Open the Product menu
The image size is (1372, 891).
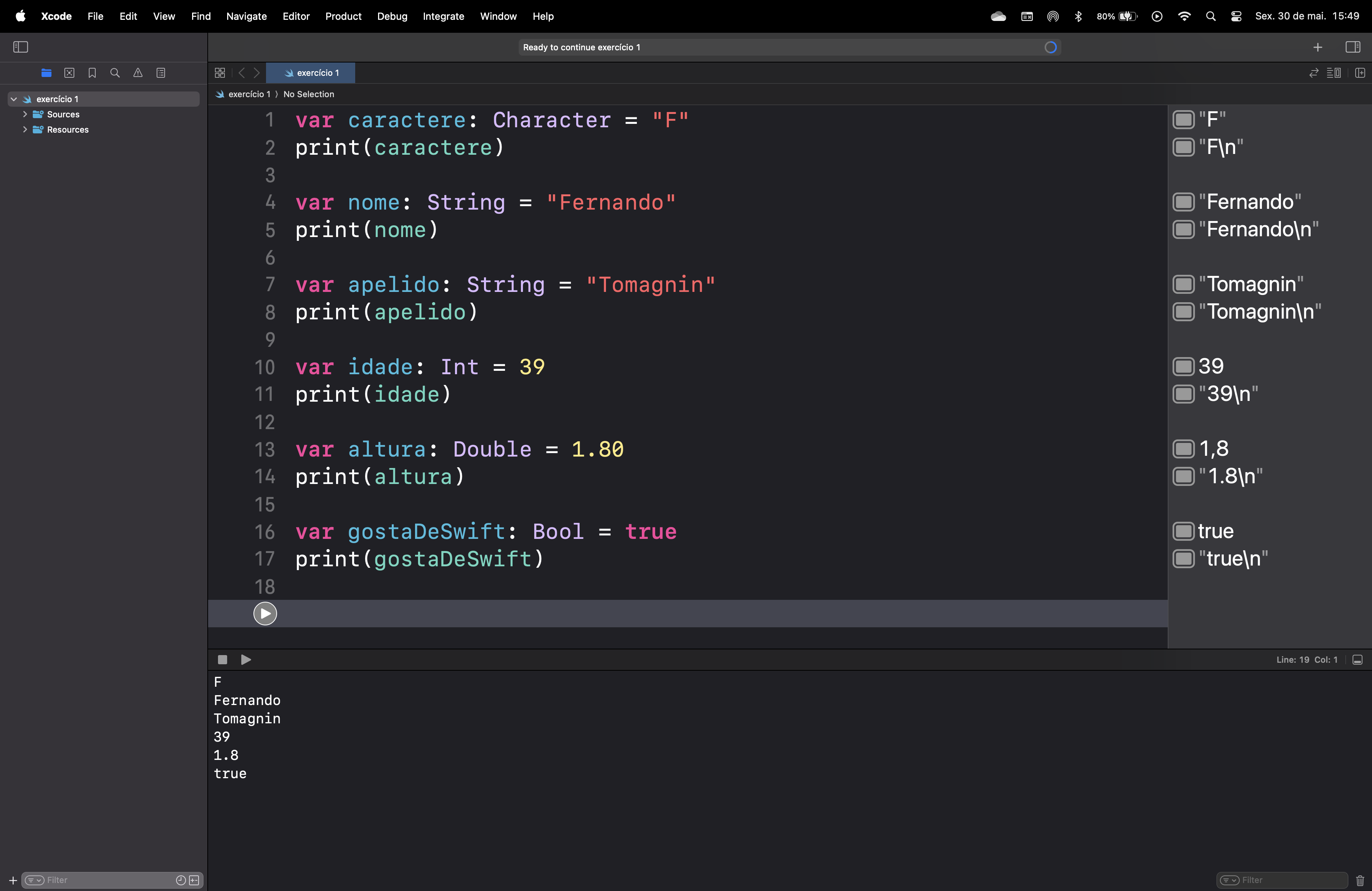tap(343, 16)
